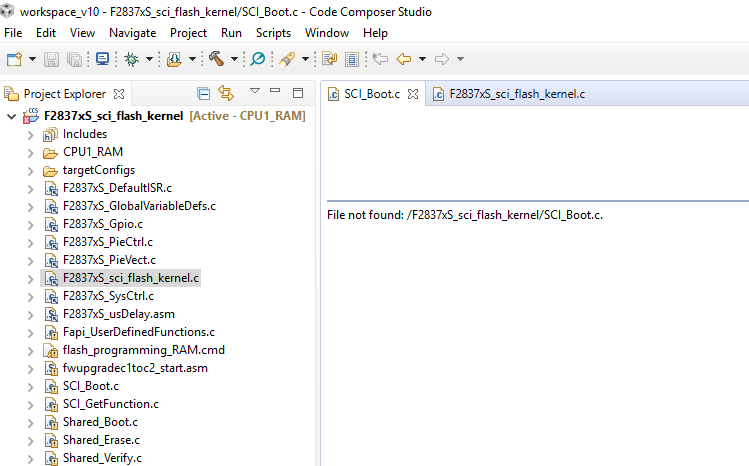Select F2837xS_SysCtrl.c in tree
Image resolution: width=749 pixels, height=466 pixels.
point(108,296)
